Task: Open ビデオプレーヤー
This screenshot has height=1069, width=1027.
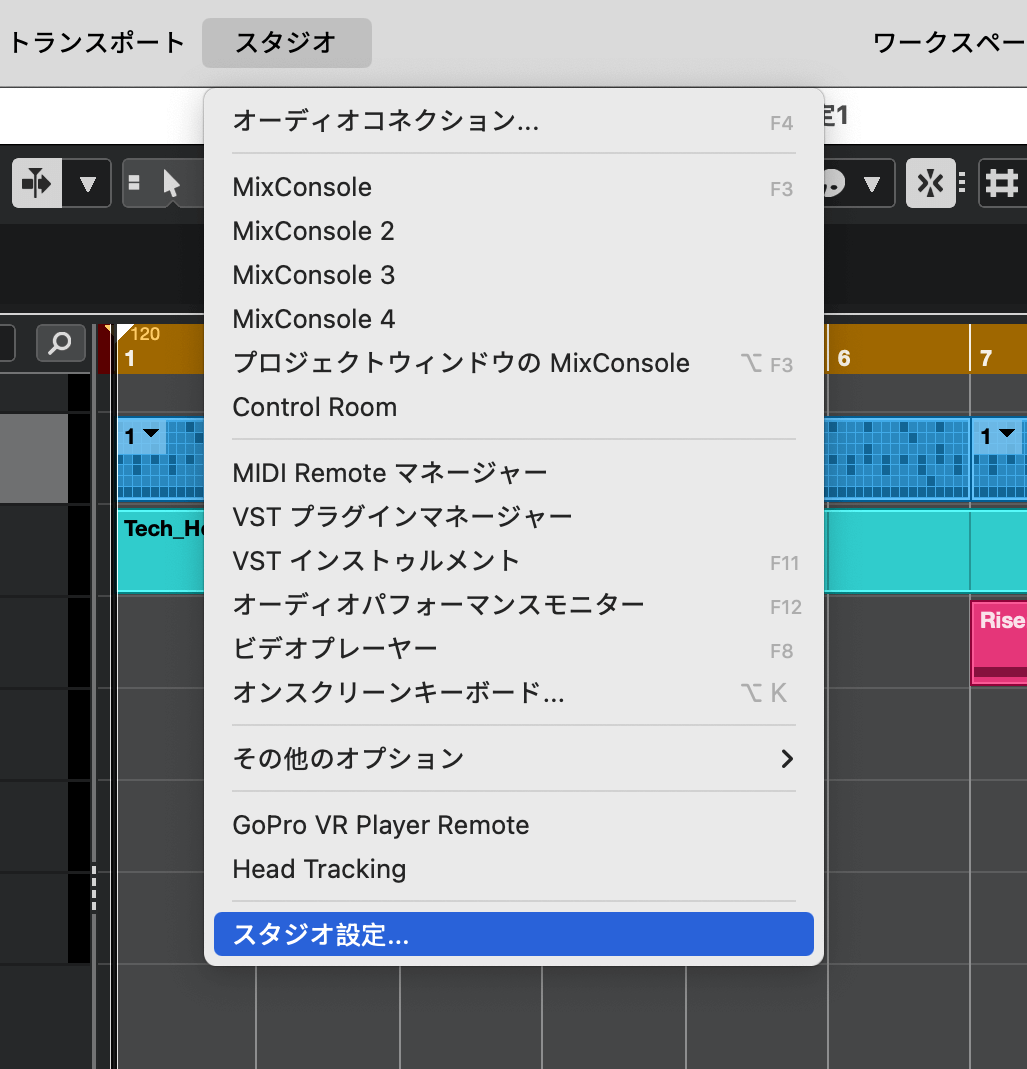Action: 514,648
